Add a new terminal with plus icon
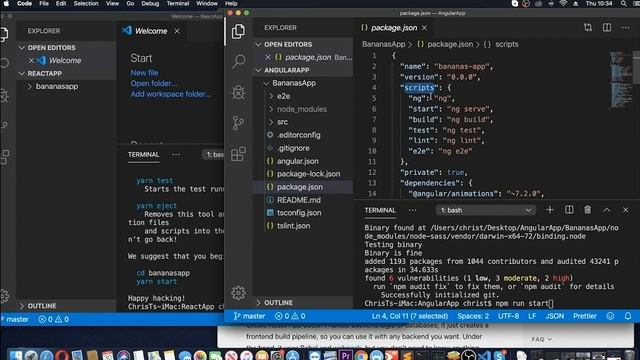The height and width of the screenshot is (360, 640). pos(550,210)
